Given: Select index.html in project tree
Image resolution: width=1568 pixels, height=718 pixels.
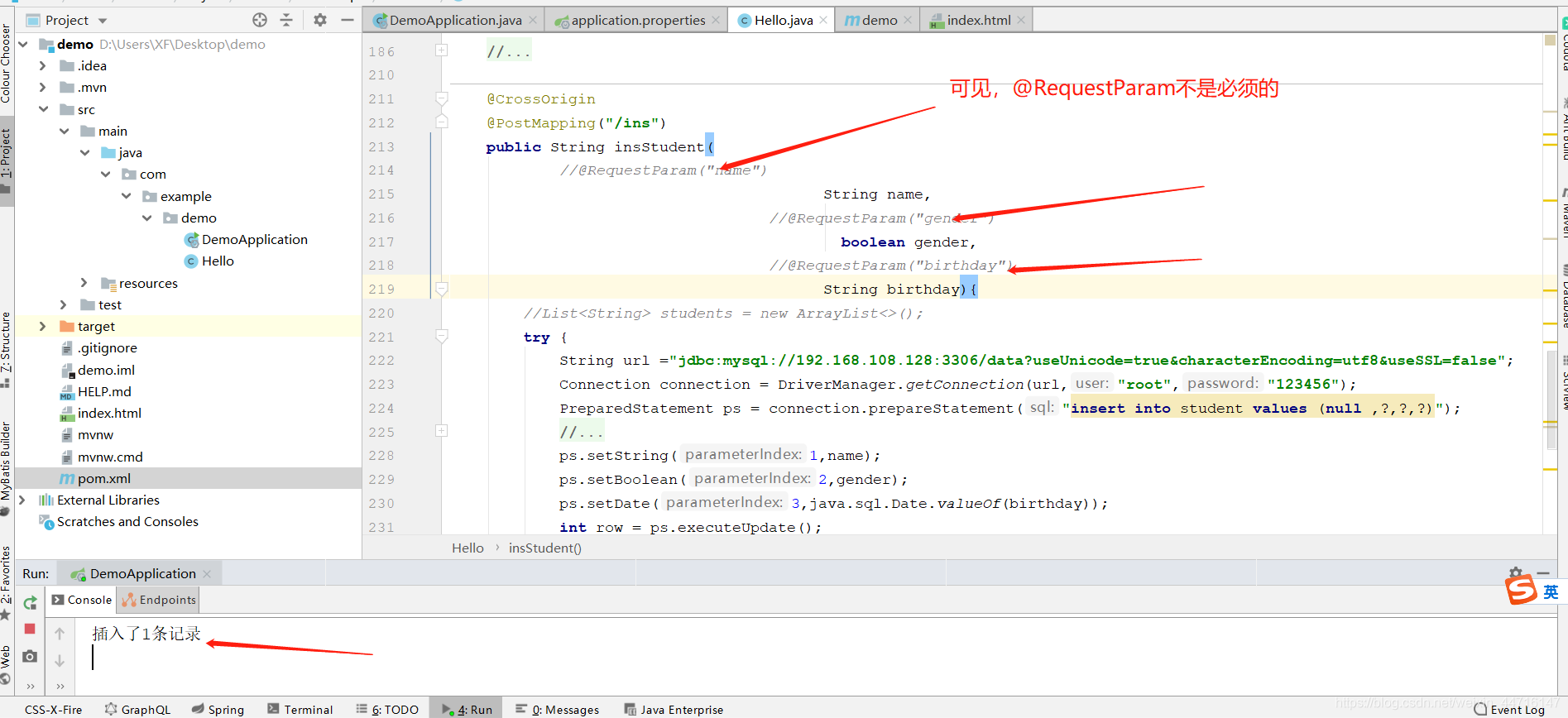Looking at the screenshot, I should tap(101, 413).
